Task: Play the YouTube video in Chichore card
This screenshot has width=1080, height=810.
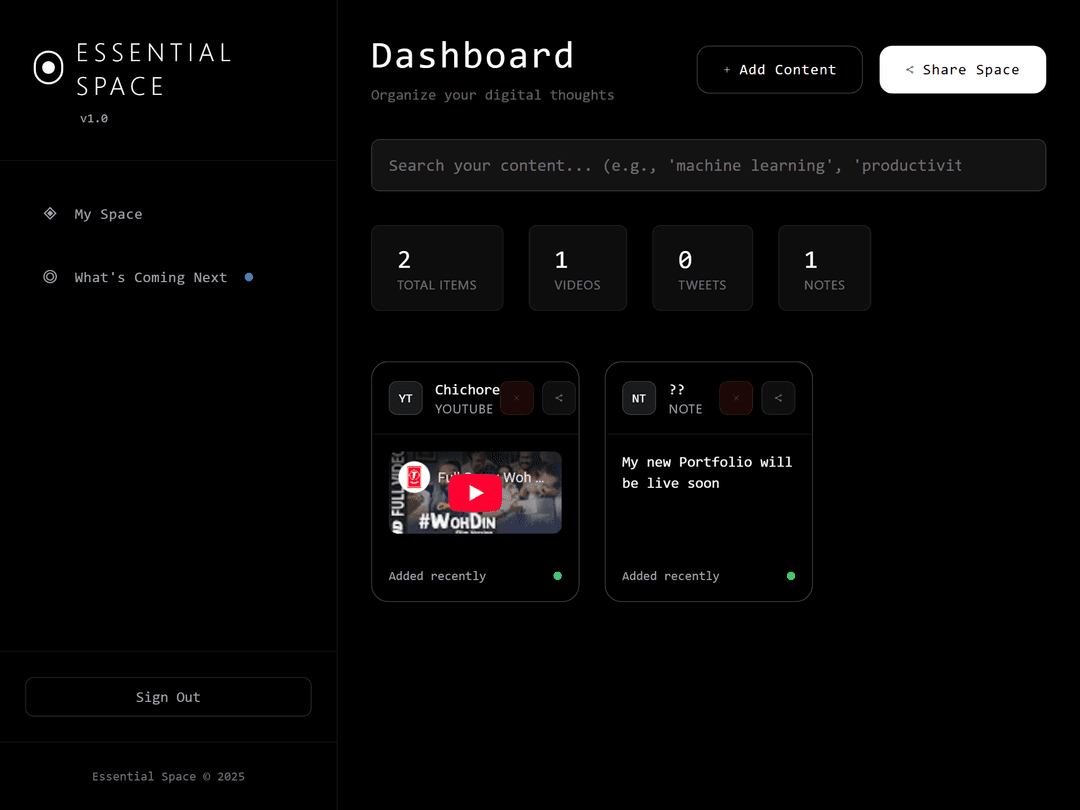Action: (x=475, y=493)
